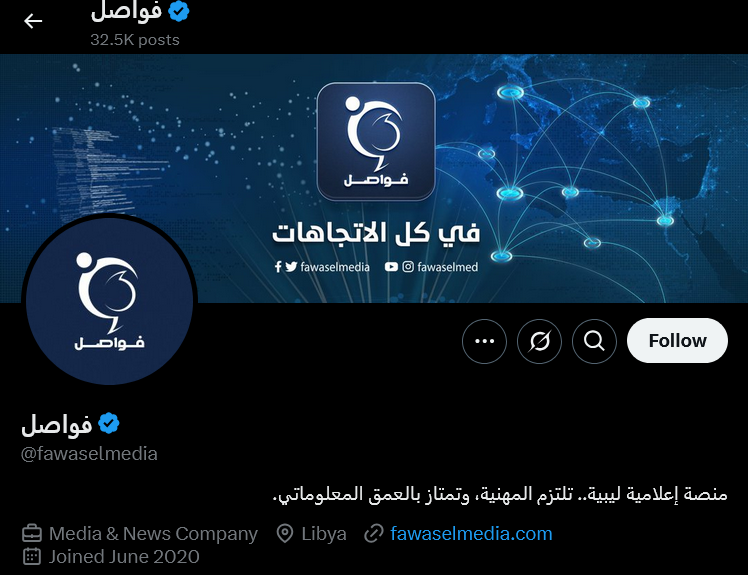Follow the fawaselmedia account
Screen dimensions: 748x575
677,341
